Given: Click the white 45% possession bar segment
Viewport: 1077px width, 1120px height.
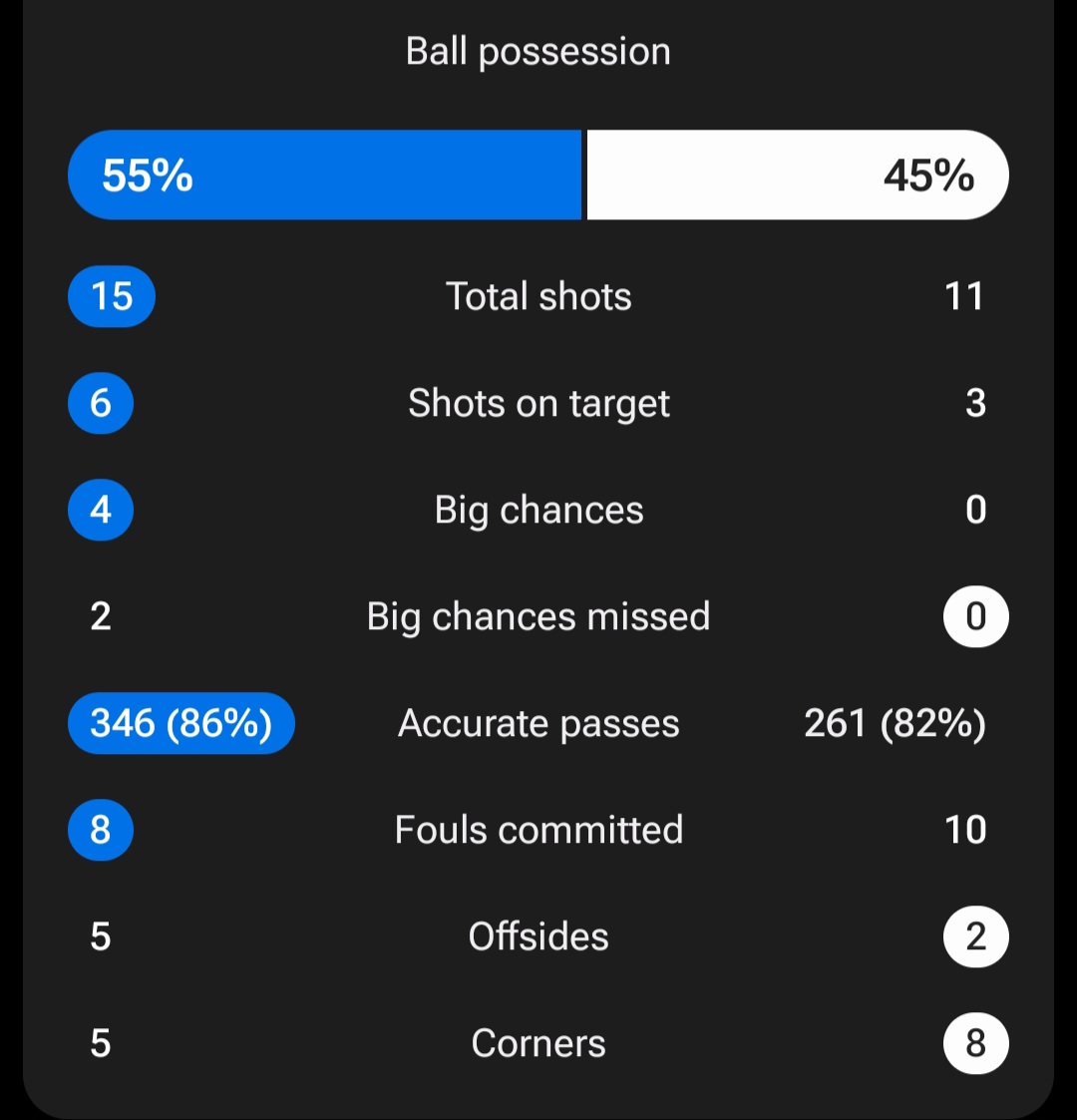Looking at the screenshot, I should (x=798, y=175).
